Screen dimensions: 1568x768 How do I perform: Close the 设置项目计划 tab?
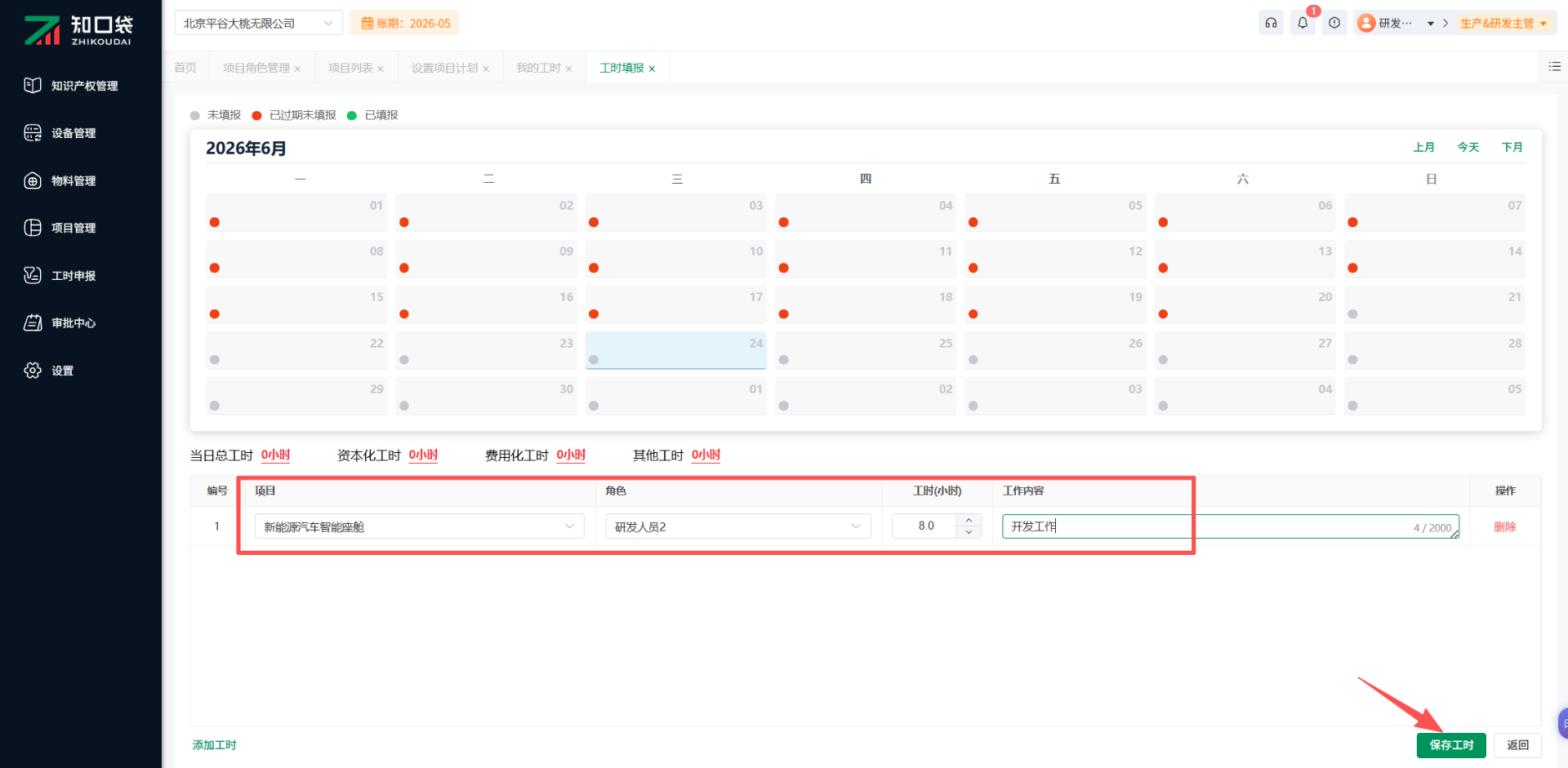486,69
